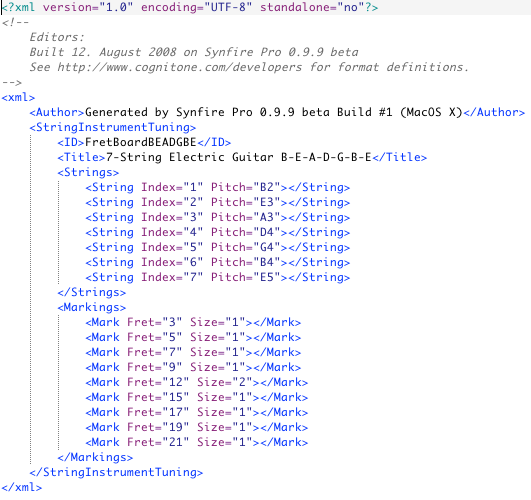This screenshot has width=531, height=500.
Task: Click the FretBoardBEADGBE ID text
Action: tap(141, 142)
